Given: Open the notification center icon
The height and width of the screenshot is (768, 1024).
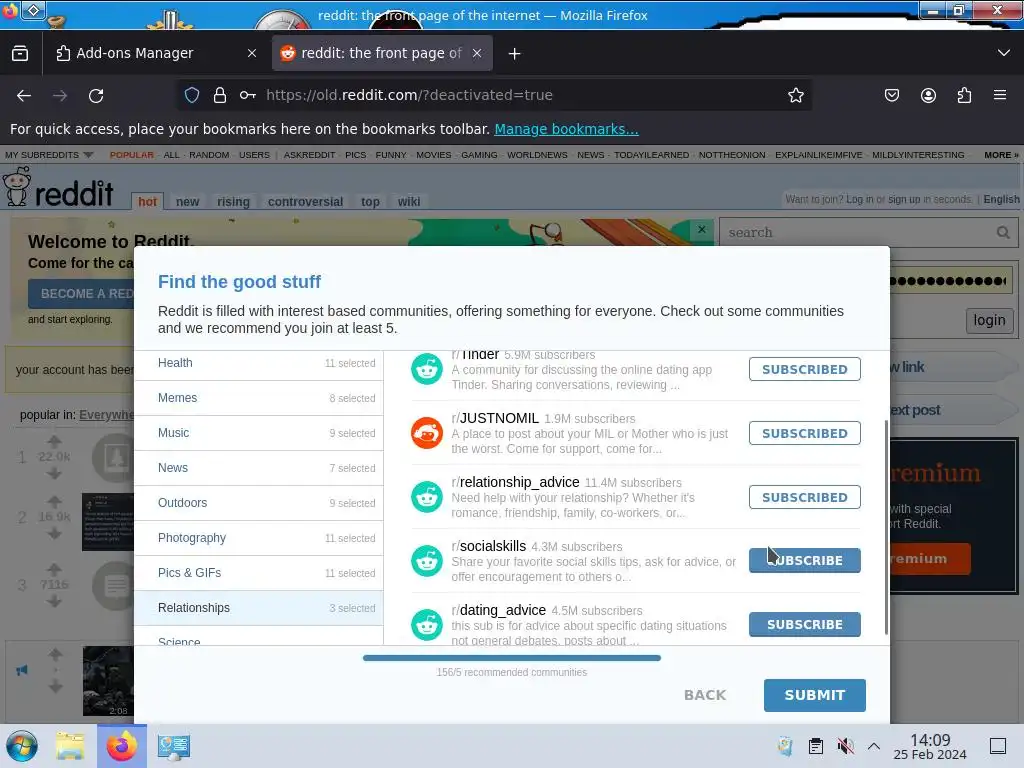Looking at the screenshot, I should click(998, 746).
